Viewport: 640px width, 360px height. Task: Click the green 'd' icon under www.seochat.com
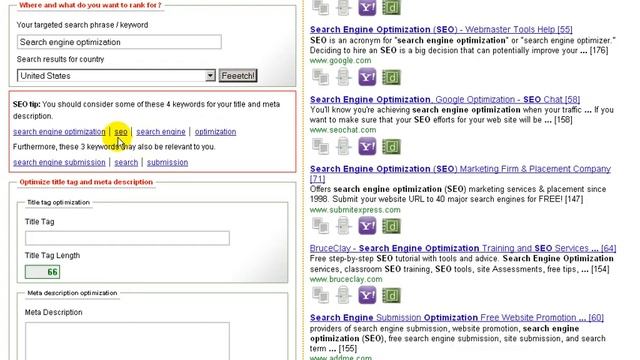point(391,147)
